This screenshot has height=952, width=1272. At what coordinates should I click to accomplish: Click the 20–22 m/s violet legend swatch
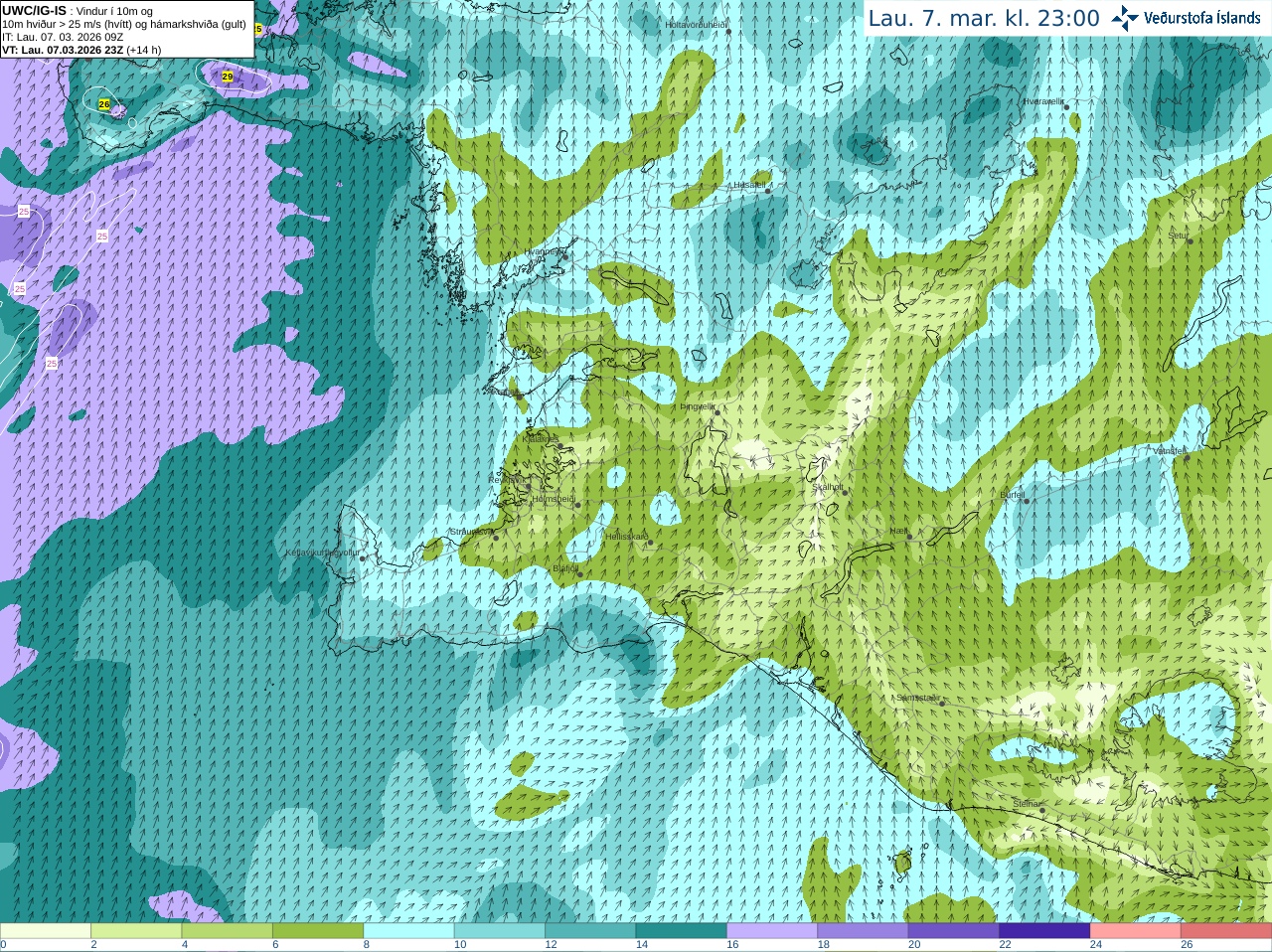954,931
